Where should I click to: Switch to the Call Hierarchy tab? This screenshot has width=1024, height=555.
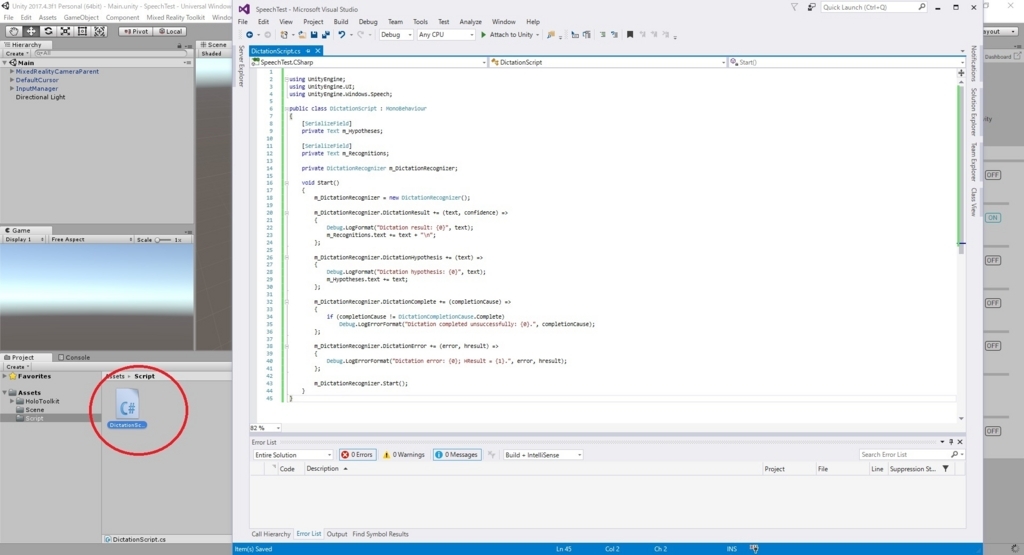coord(270,534)
